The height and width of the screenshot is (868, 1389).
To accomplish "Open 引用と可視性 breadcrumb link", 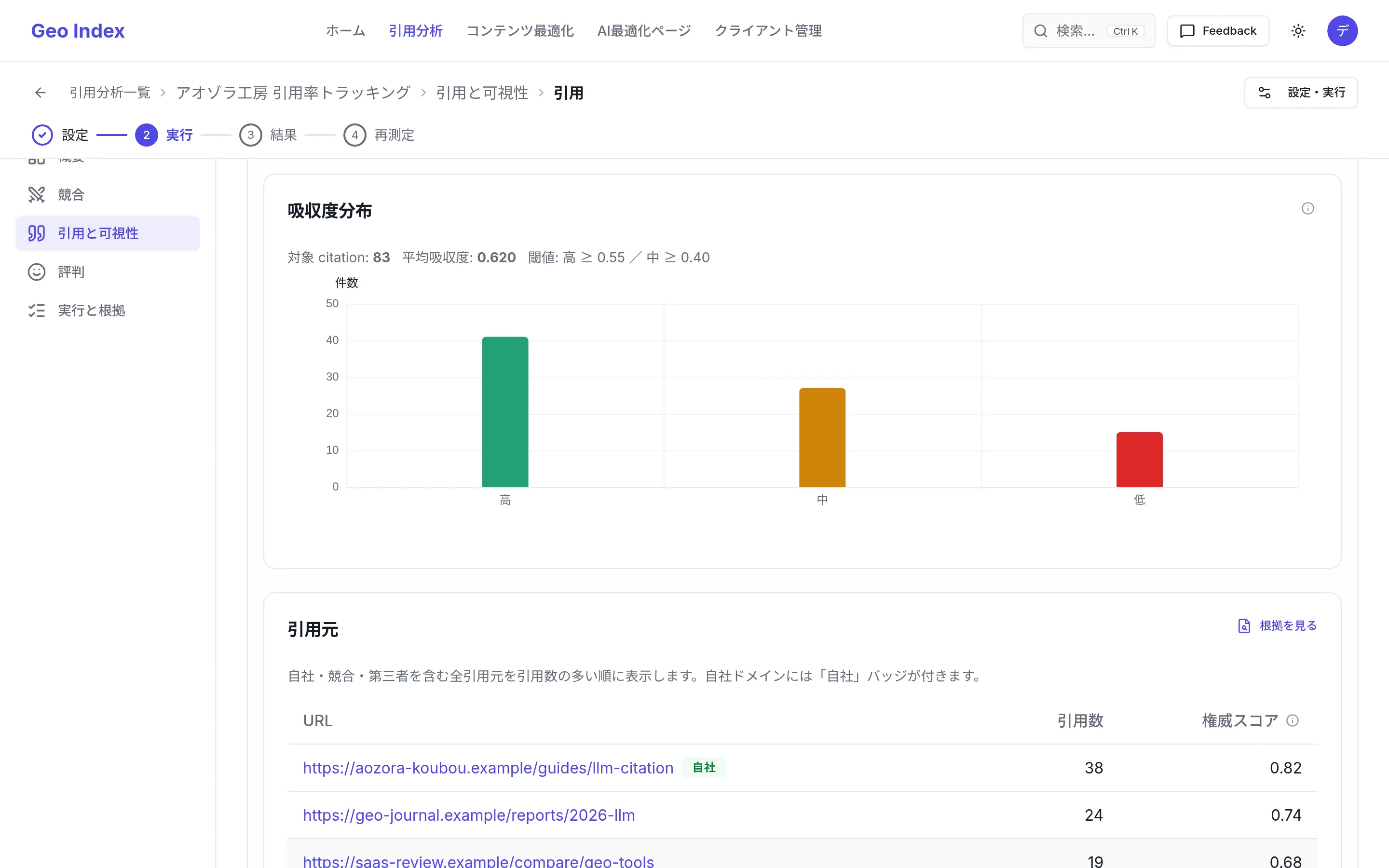I will [481, 93].
